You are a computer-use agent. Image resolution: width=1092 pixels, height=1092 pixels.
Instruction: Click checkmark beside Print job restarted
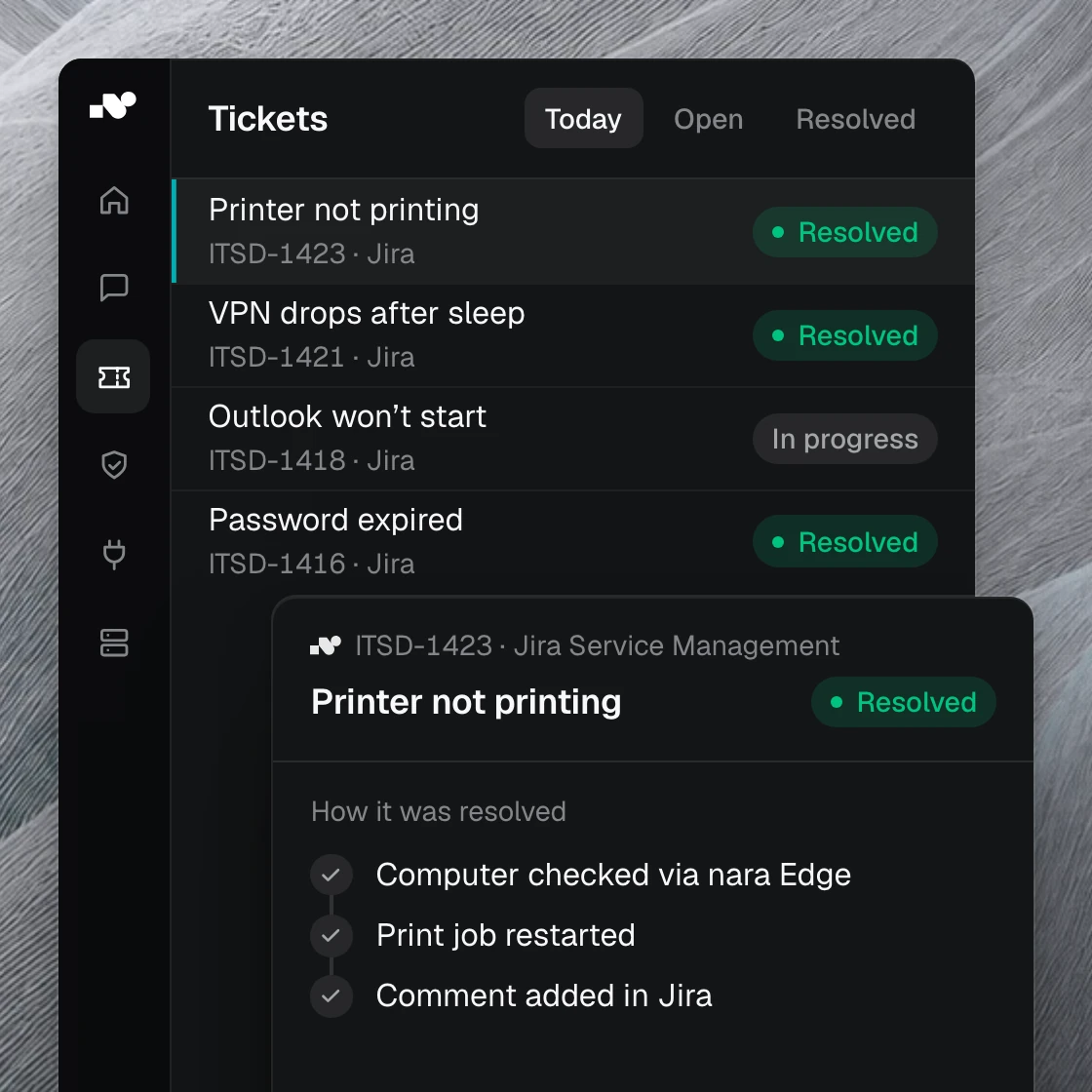[x=331, y=935]
